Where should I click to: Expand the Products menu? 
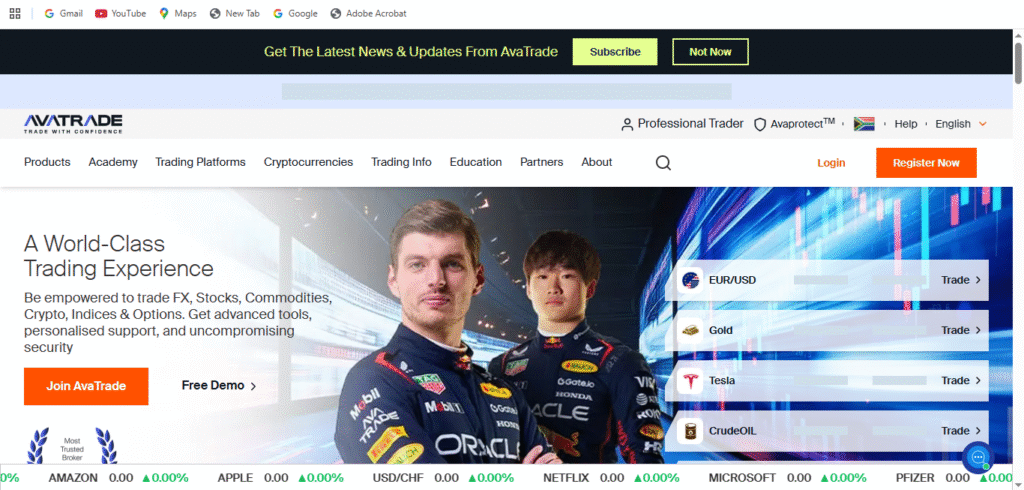pyautogui.click(x=47, y=162)
